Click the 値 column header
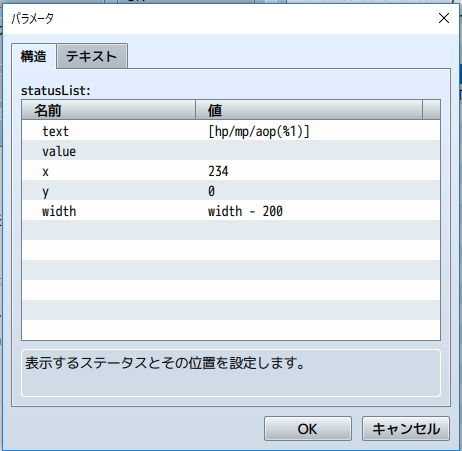This screenshot has width=462, height=451. point(309,110)
